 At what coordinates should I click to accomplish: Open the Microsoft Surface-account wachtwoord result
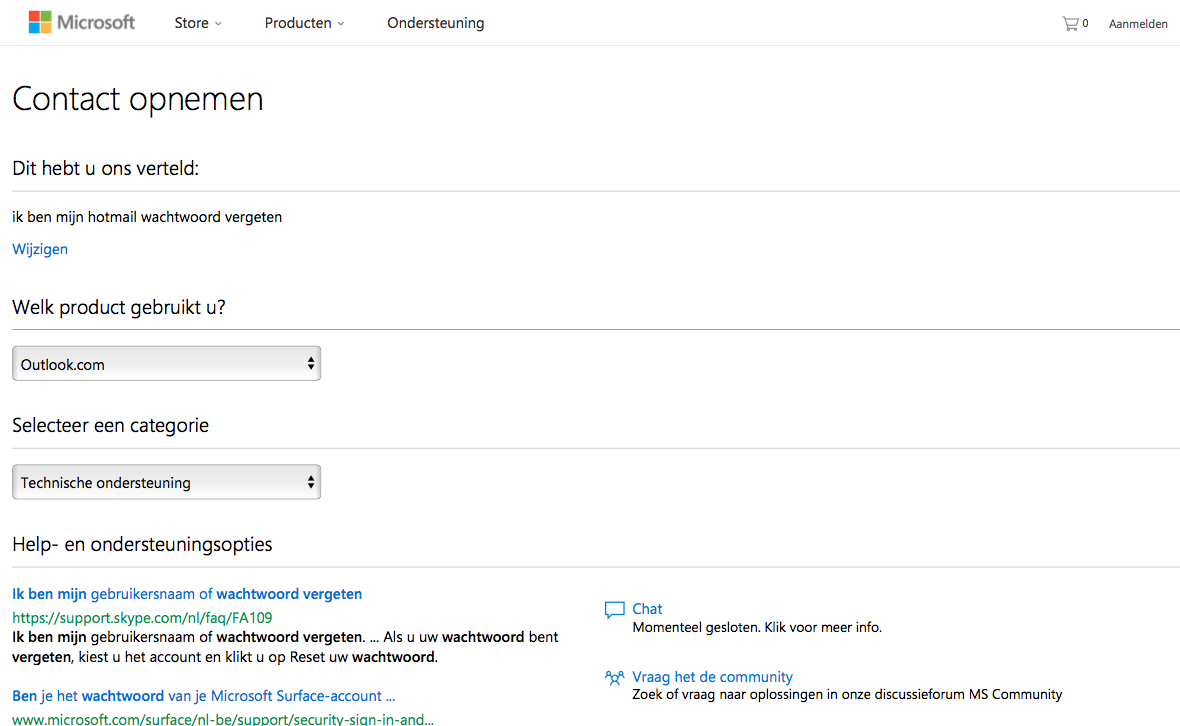pyautogui.click(x=203, y=696)
